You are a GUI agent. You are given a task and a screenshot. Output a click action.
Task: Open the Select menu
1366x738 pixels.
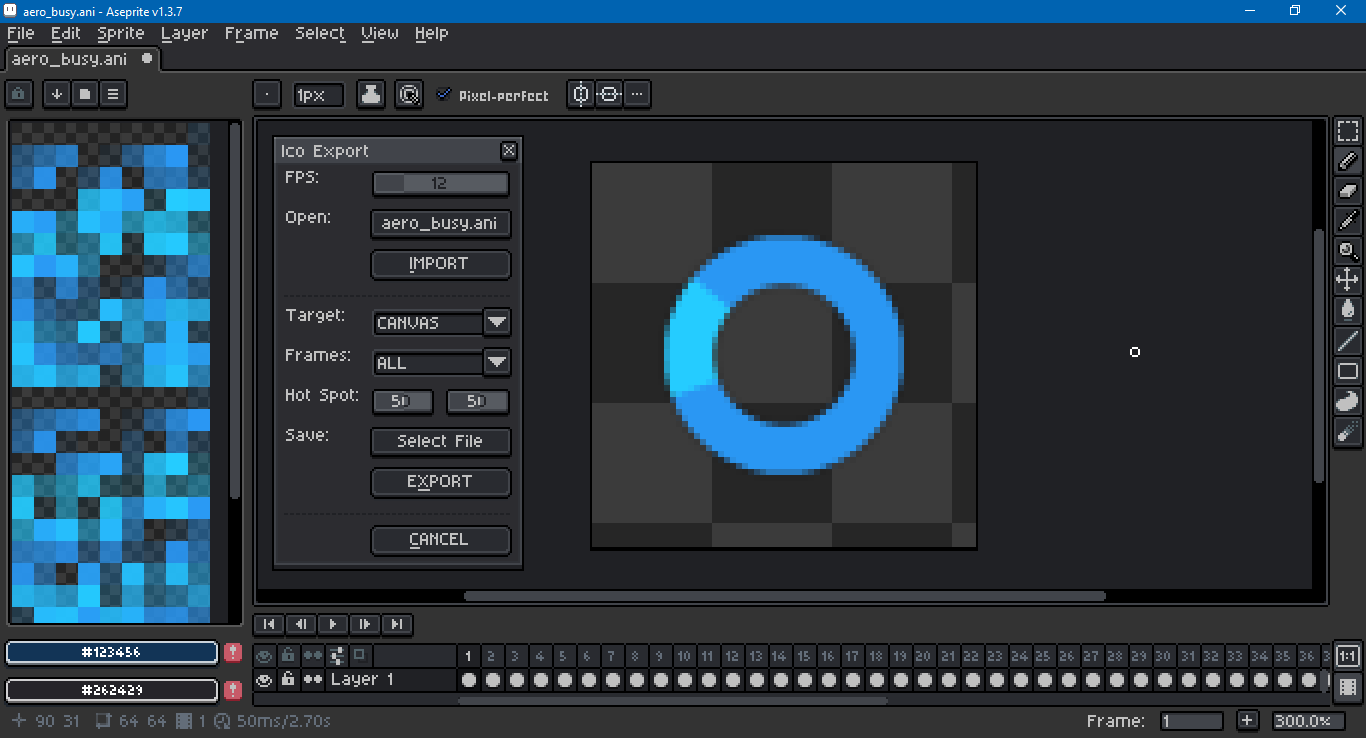pos(320,33)
